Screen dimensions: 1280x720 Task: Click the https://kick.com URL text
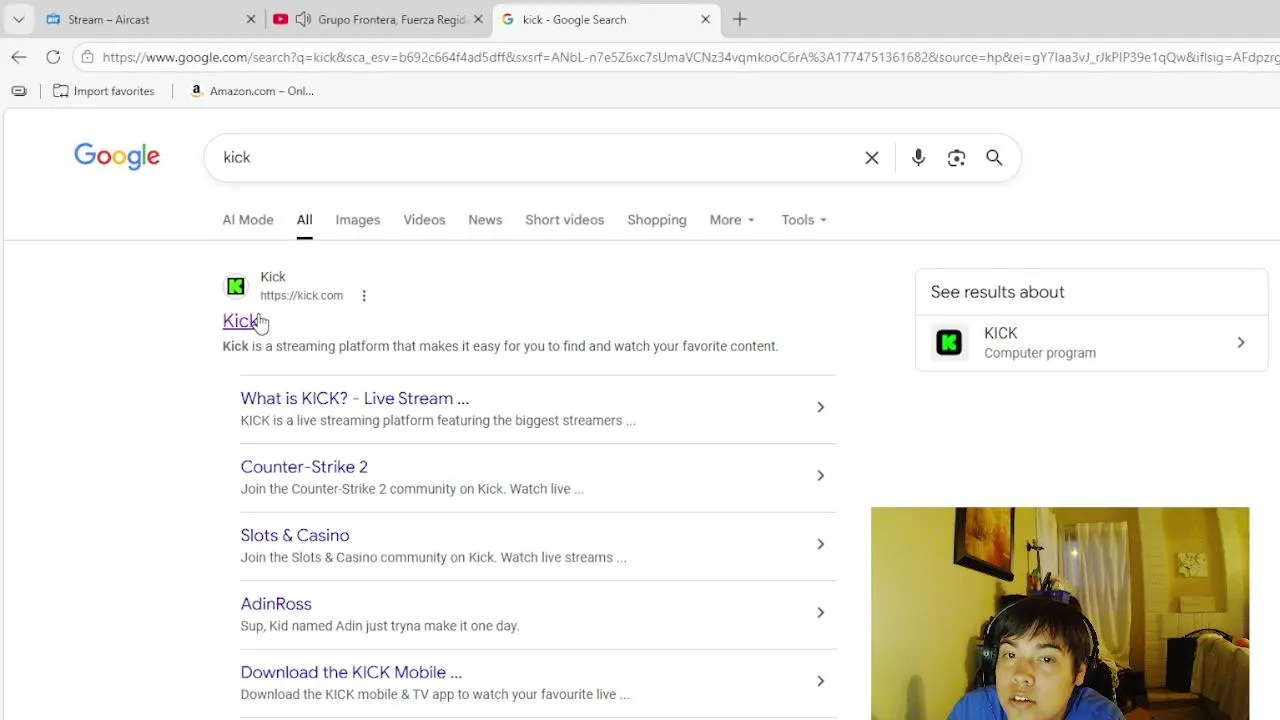(x=301, y=296)
